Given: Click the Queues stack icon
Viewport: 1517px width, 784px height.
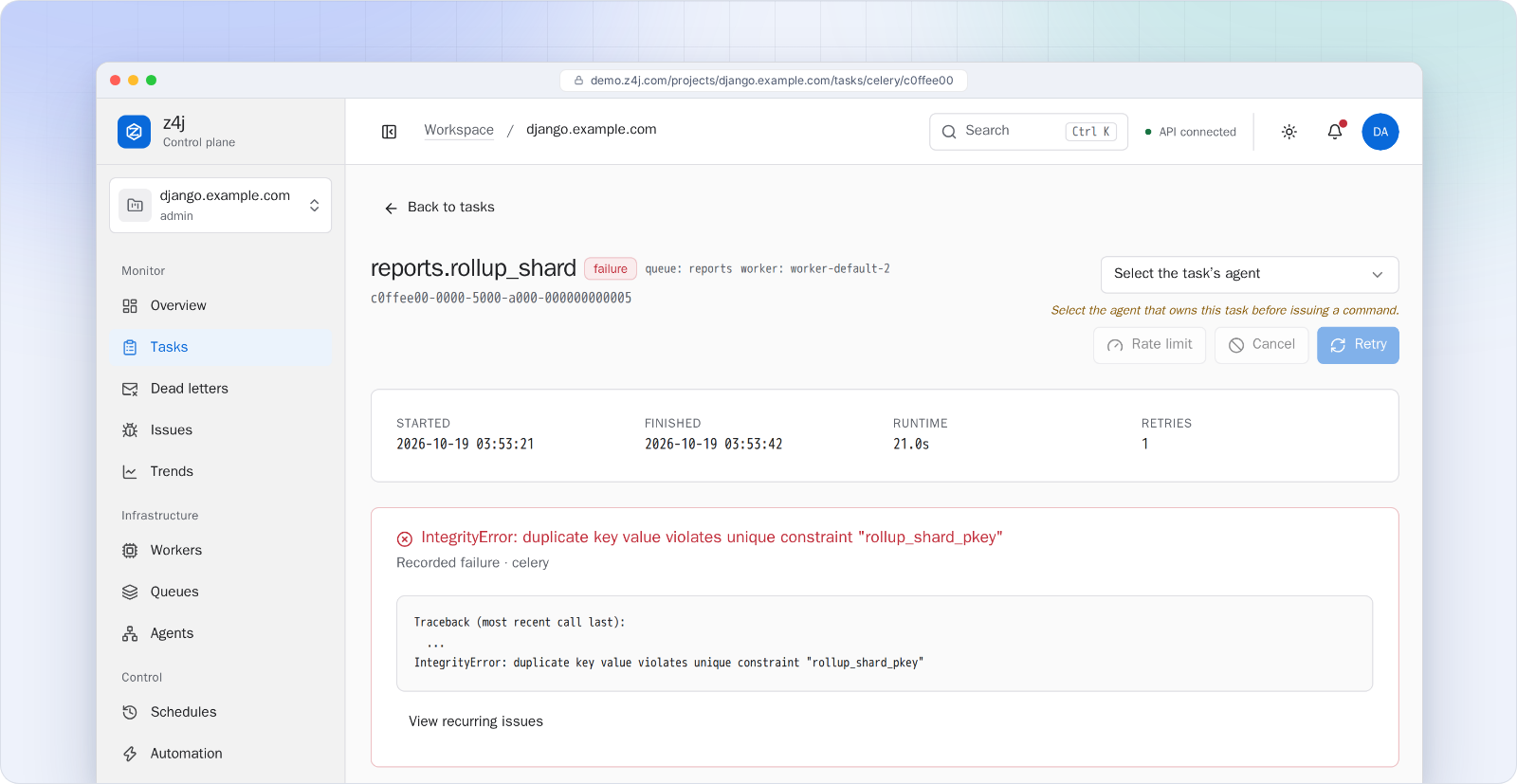Looking at the screenshot, I should click(130, 593).
